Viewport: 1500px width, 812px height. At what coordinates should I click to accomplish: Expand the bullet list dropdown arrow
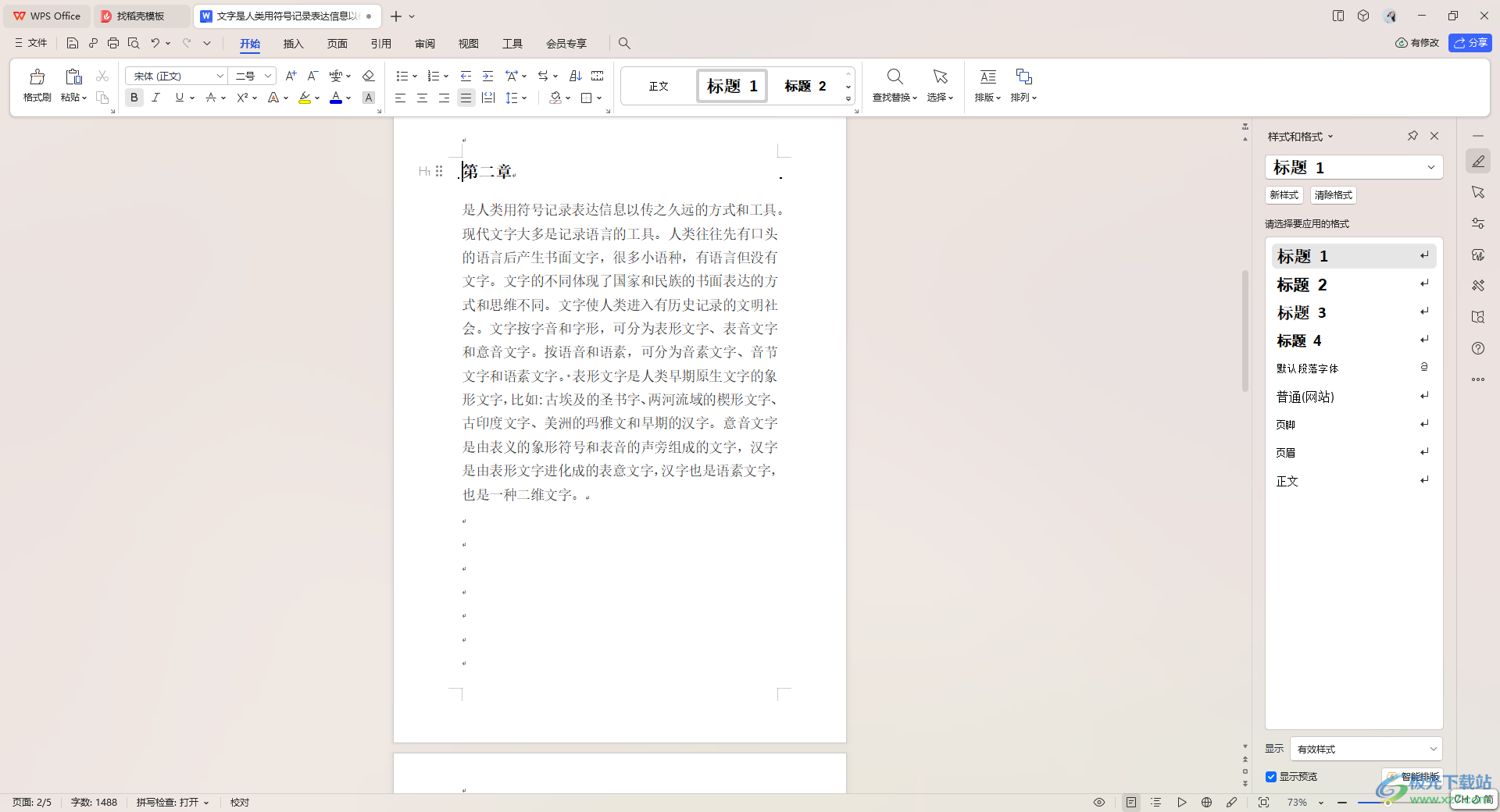tap(415, 76)
